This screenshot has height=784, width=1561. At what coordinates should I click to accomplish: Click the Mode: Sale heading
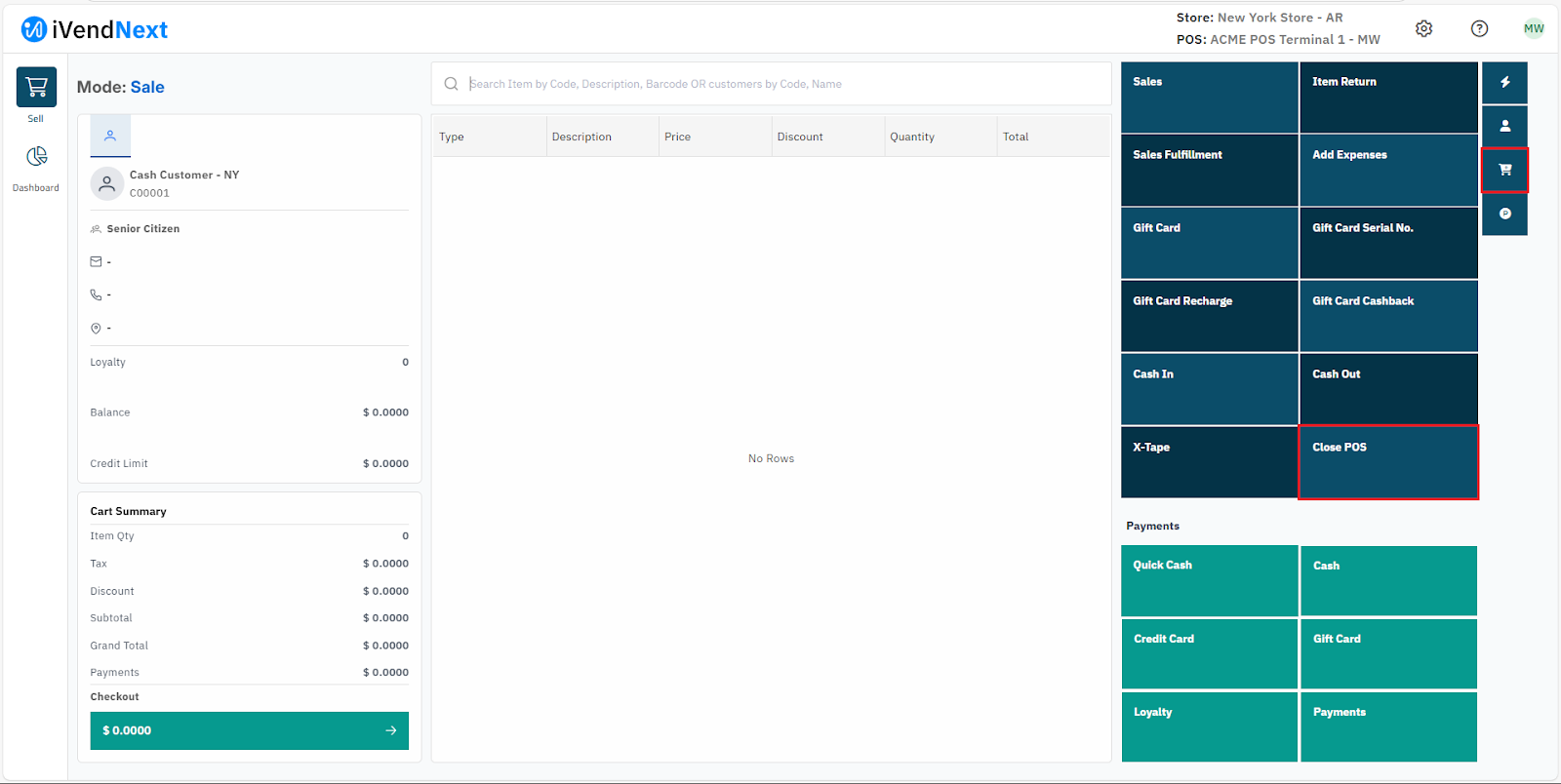[x=121, y=87]
